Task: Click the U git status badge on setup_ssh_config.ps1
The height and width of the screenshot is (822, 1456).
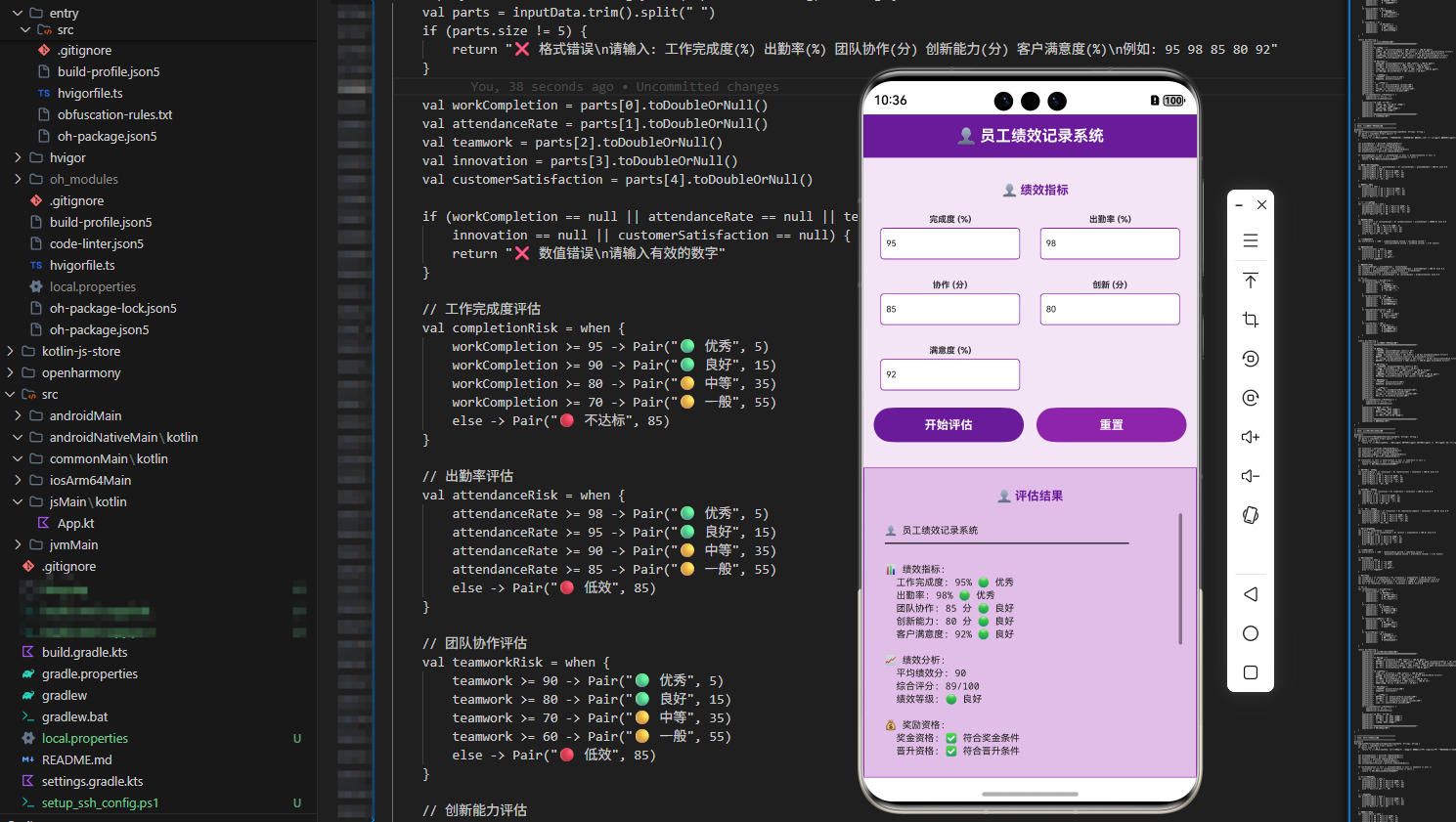Action: (297, 802)
